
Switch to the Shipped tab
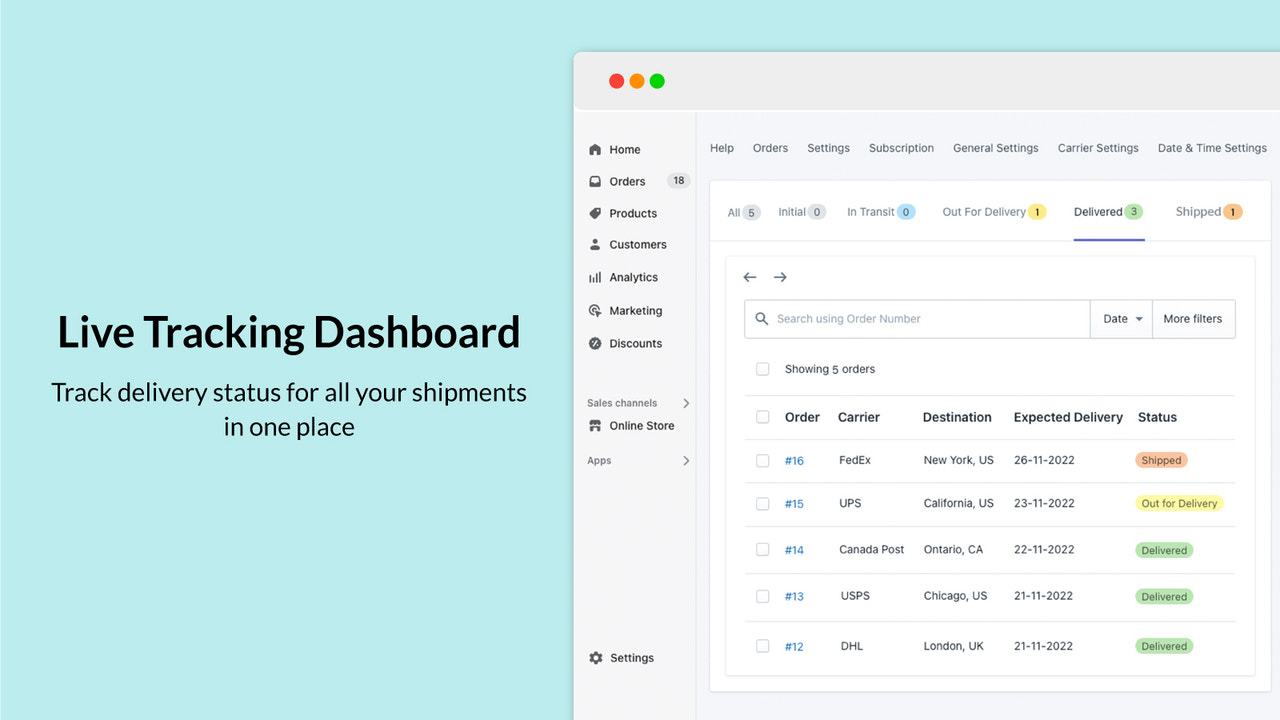pos(1209,212)
